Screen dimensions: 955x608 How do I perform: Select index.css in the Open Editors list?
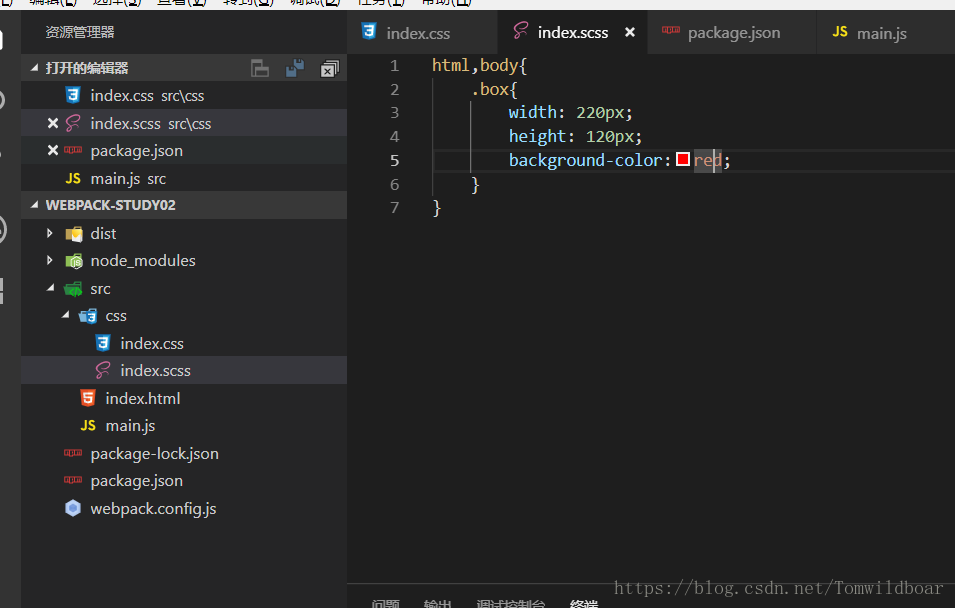click(120, 94)
